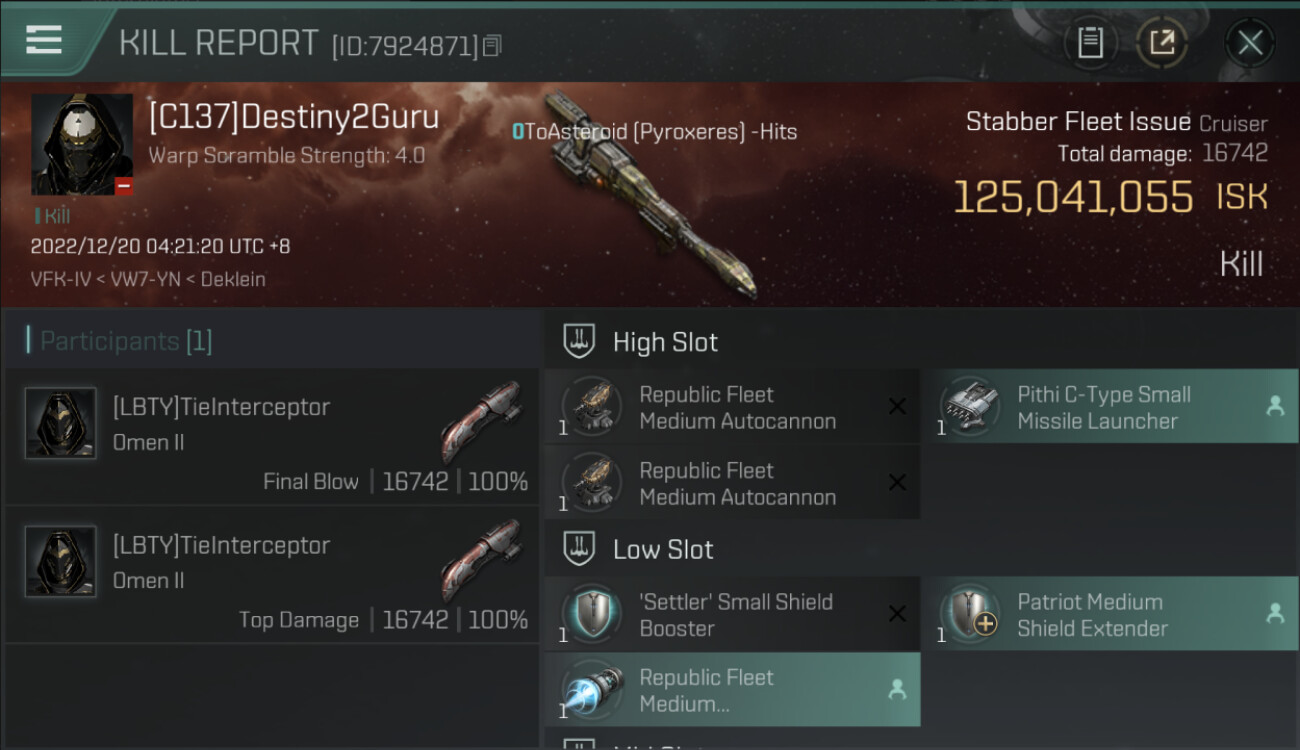This screenshot has height=750, width=1300.
Task: Open the kill report notes clipboard icon
Action: click(1090, 42)
